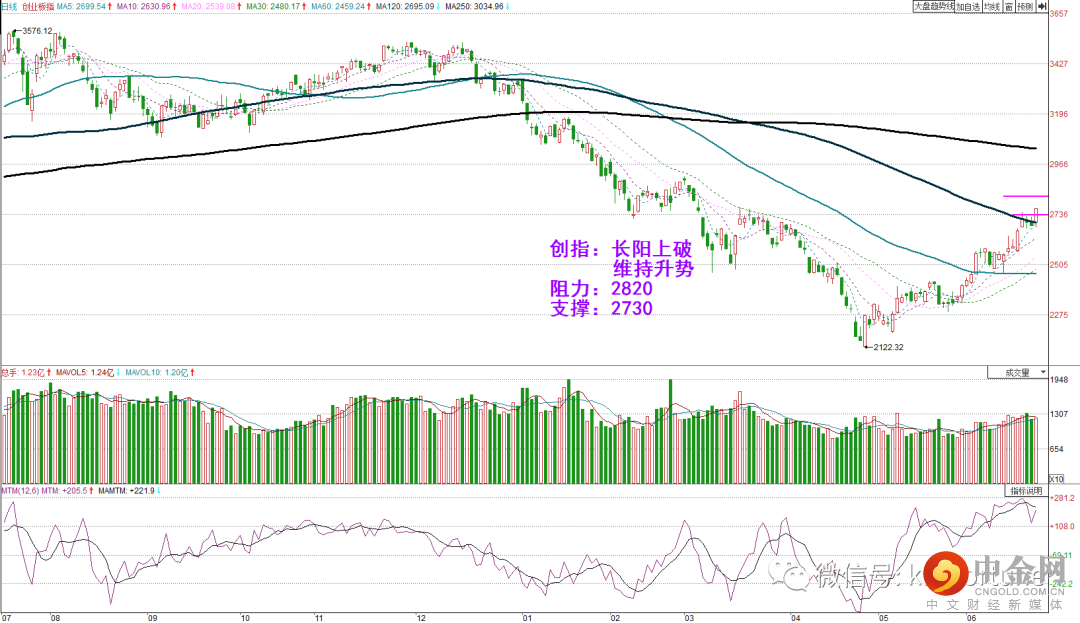Click the X10 scale label

point(1056,479)
